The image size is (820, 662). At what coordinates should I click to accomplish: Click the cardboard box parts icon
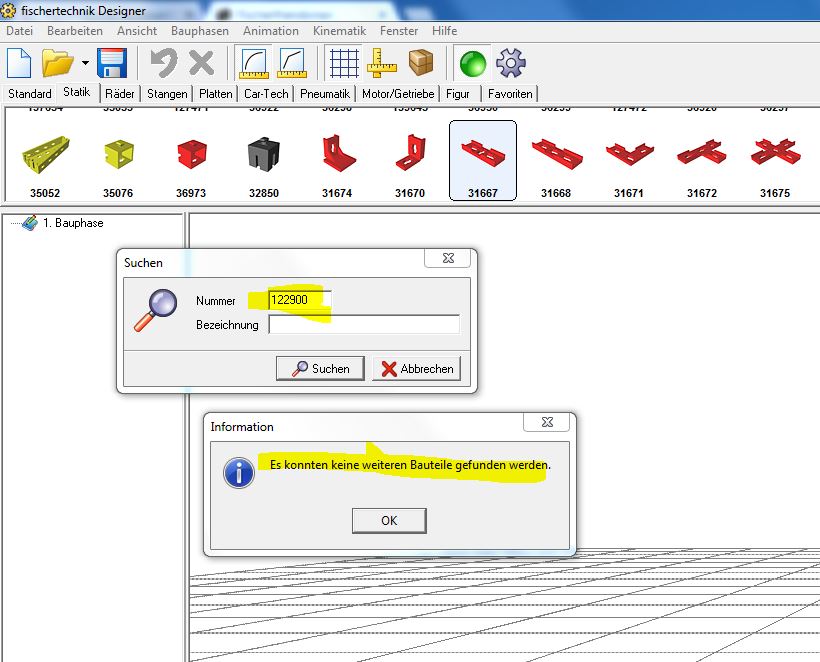[421, 63]
